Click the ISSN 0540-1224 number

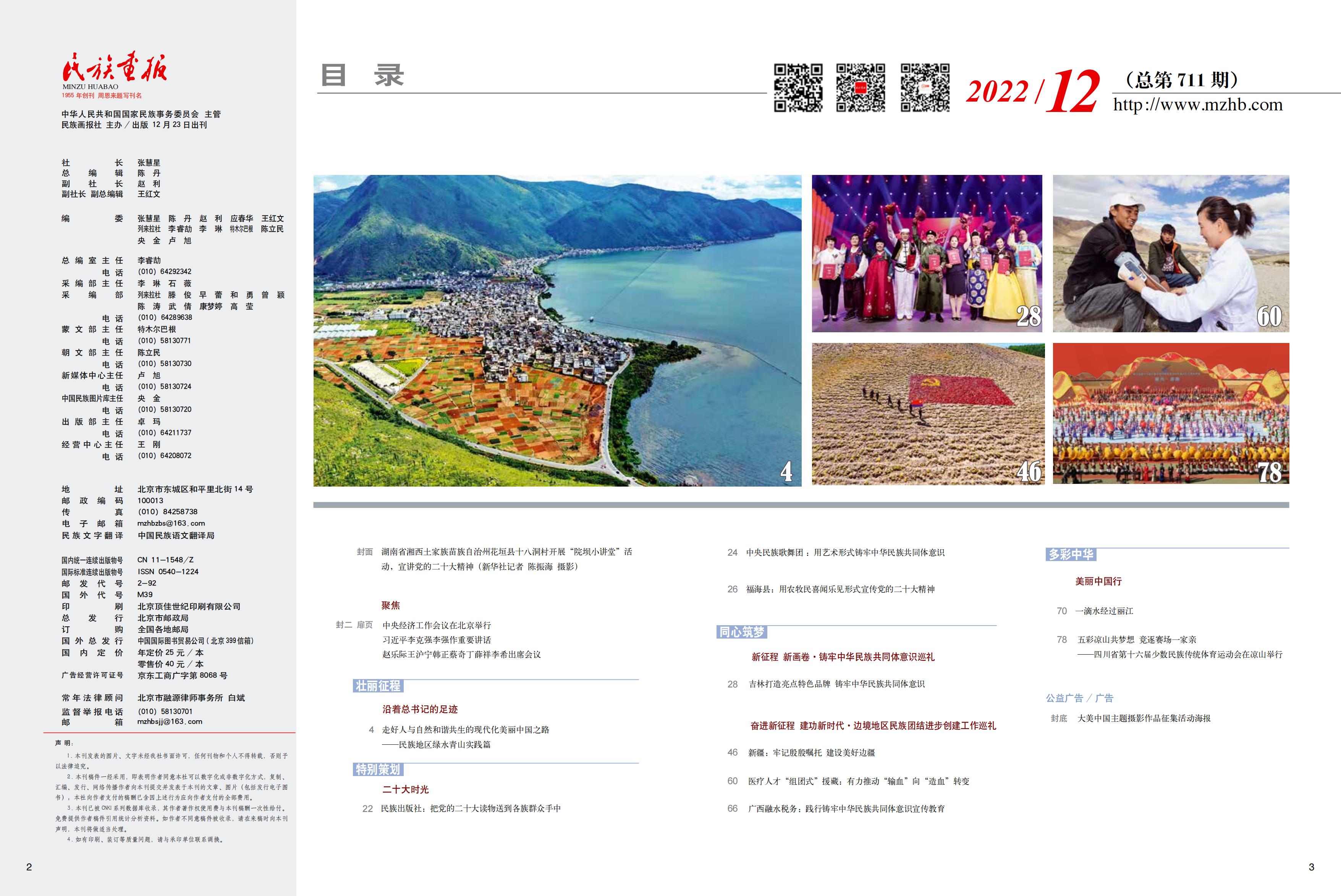(168, 571)
